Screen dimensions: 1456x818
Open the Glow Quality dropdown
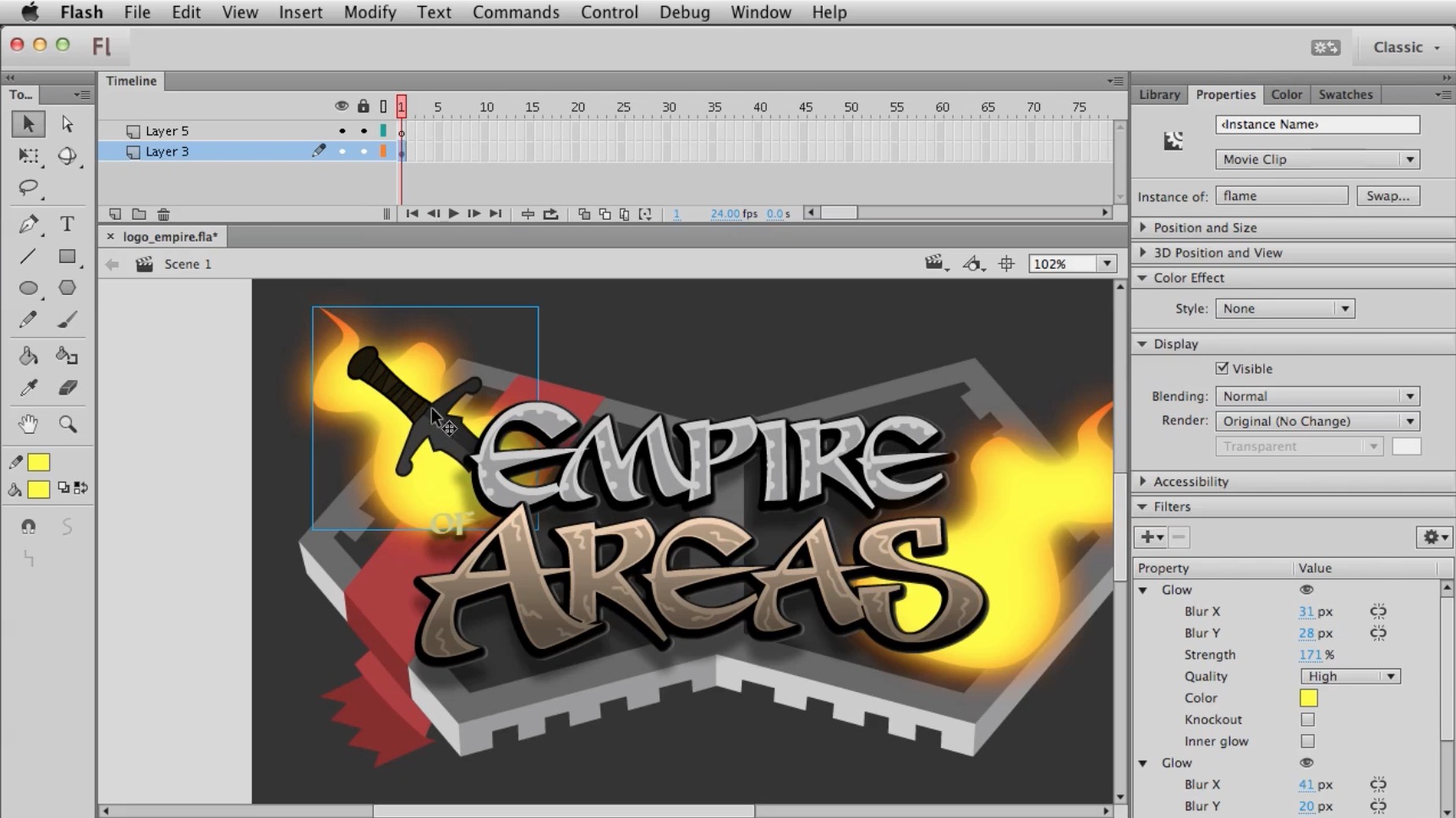tap(1349, 676)
